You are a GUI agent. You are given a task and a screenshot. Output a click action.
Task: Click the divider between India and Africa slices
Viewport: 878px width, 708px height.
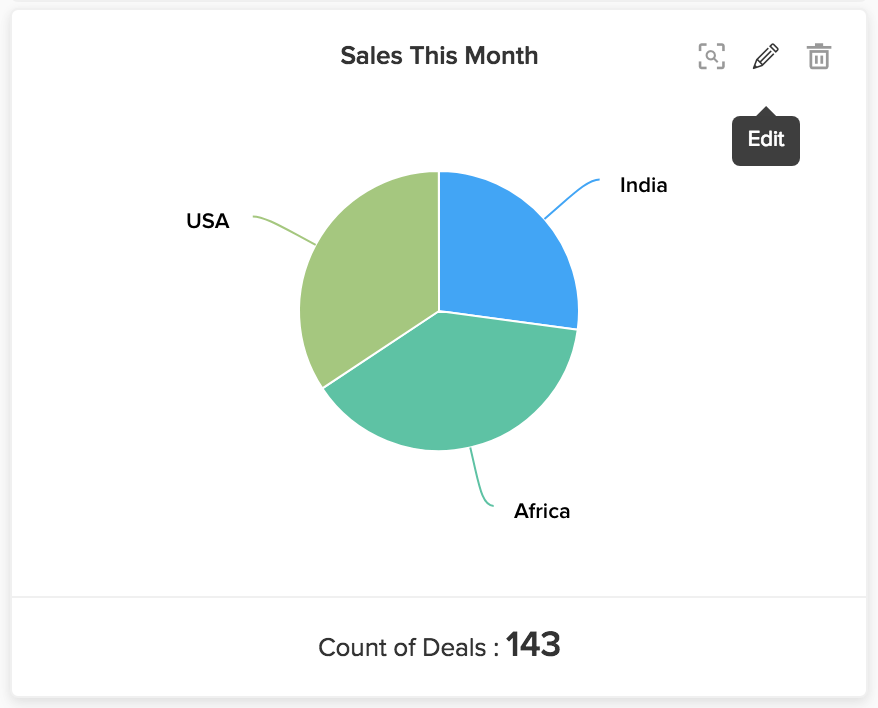[508, 320]
